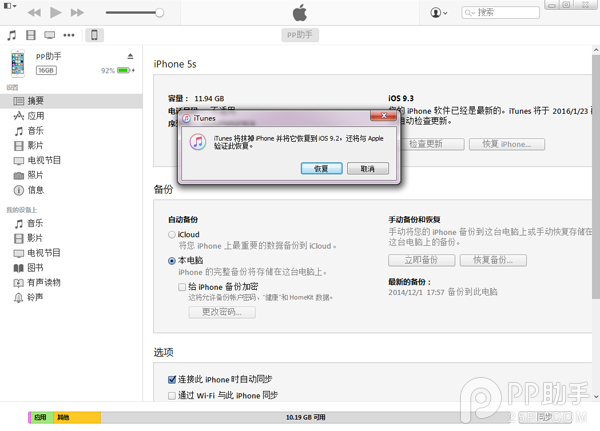This screenshot has height=431, width=600.
Task: Click the 立即备份 button
Action: 422,260
